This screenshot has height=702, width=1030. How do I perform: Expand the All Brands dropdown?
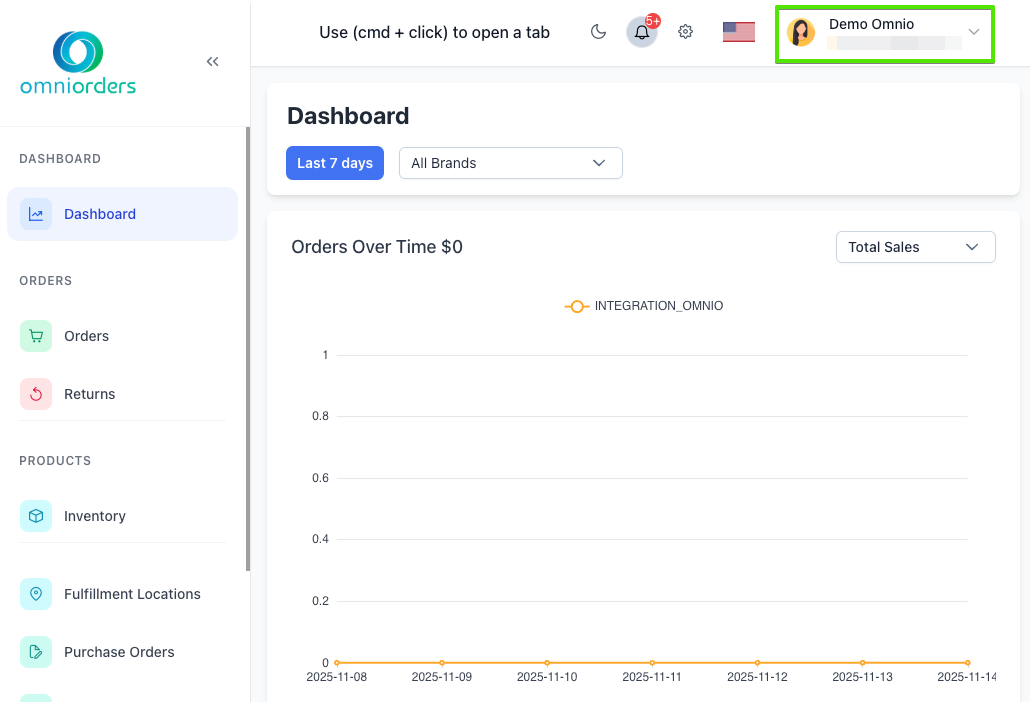coord(510,163)
